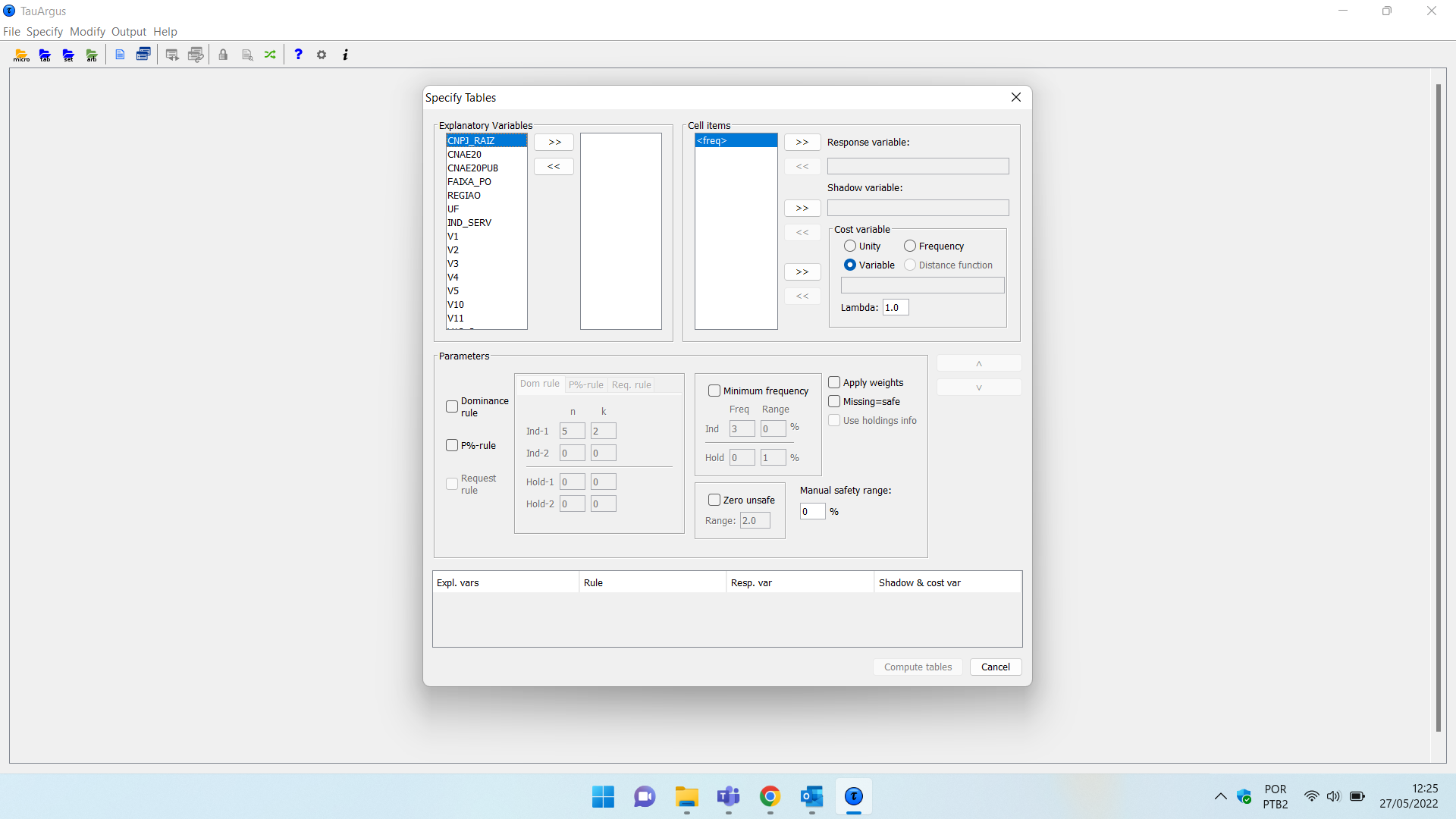The image size is (1456, 819).
Task: Click the open table 'tab' folder icon
Action: coord(45,55)
